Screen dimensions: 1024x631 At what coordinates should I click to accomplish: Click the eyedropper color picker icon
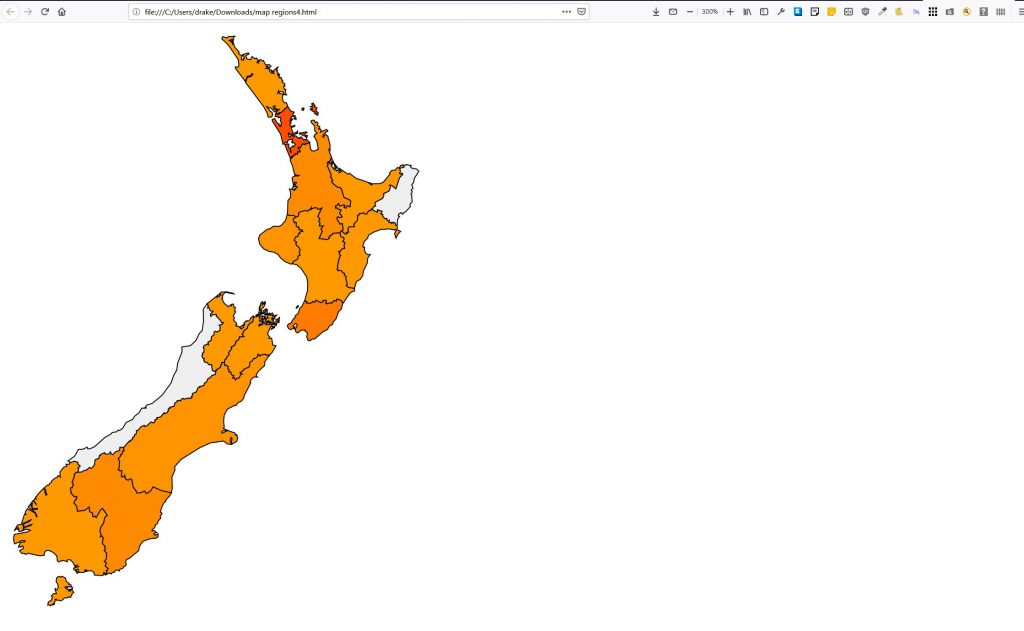[x=882, y=11]
